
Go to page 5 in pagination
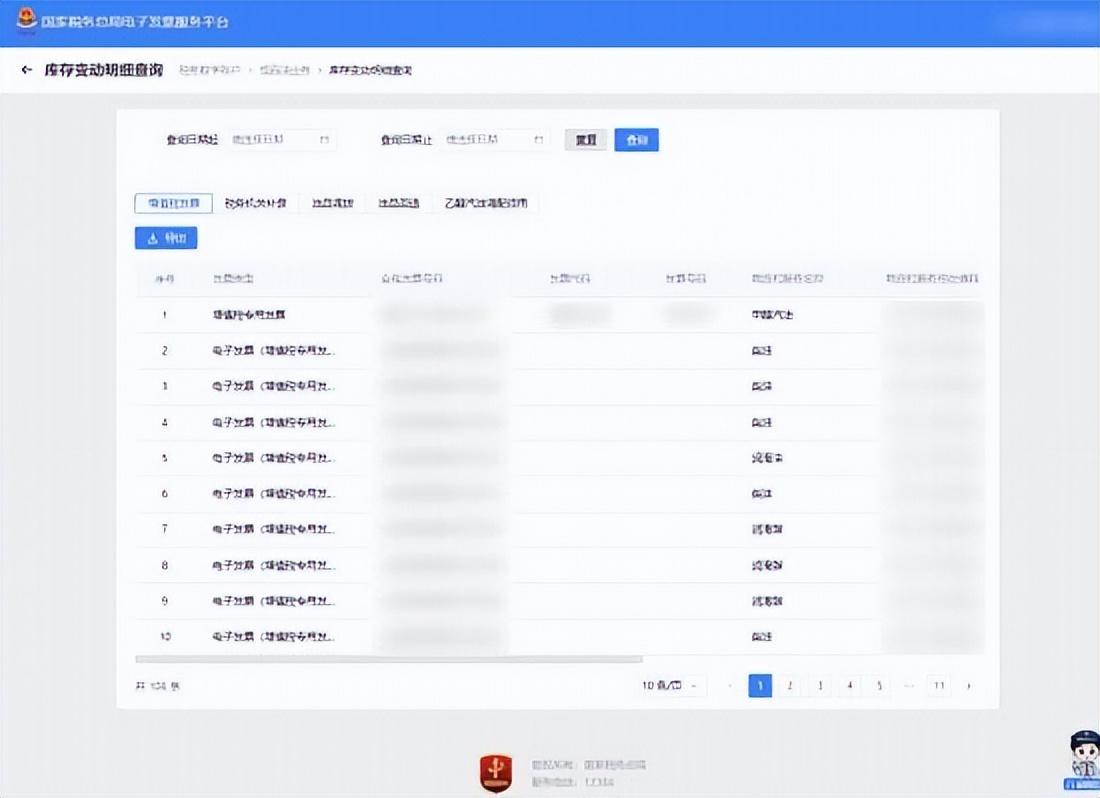coord(879,686)
